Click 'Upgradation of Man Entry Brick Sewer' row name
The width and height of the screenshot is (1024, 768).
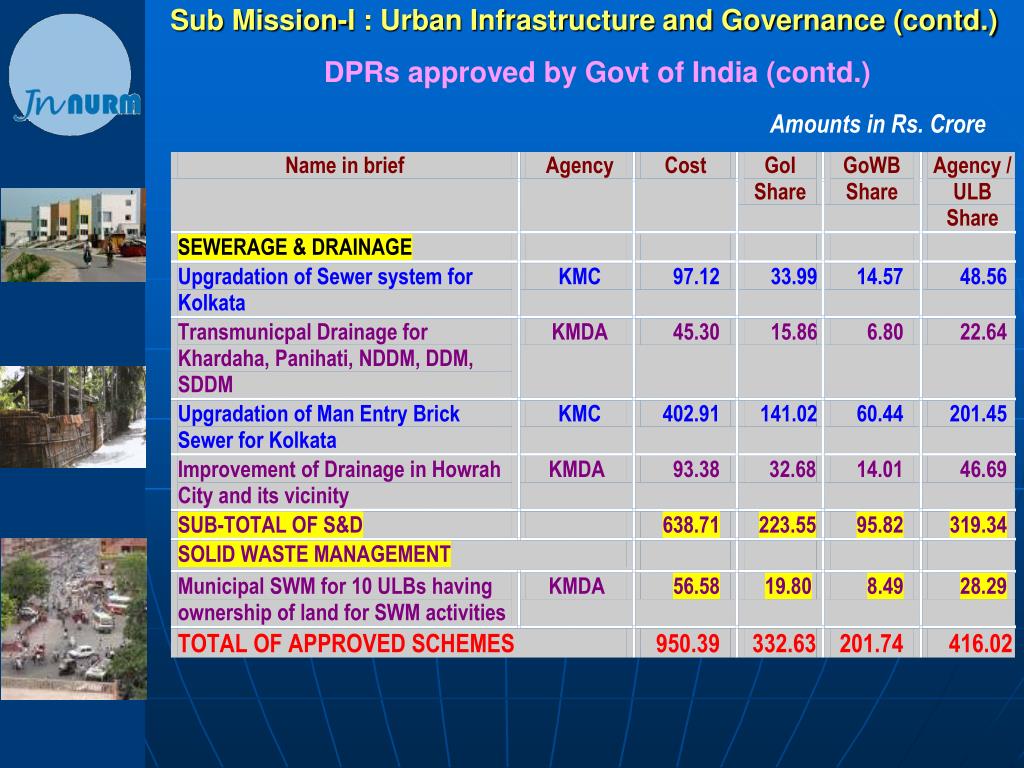point(318,427)
